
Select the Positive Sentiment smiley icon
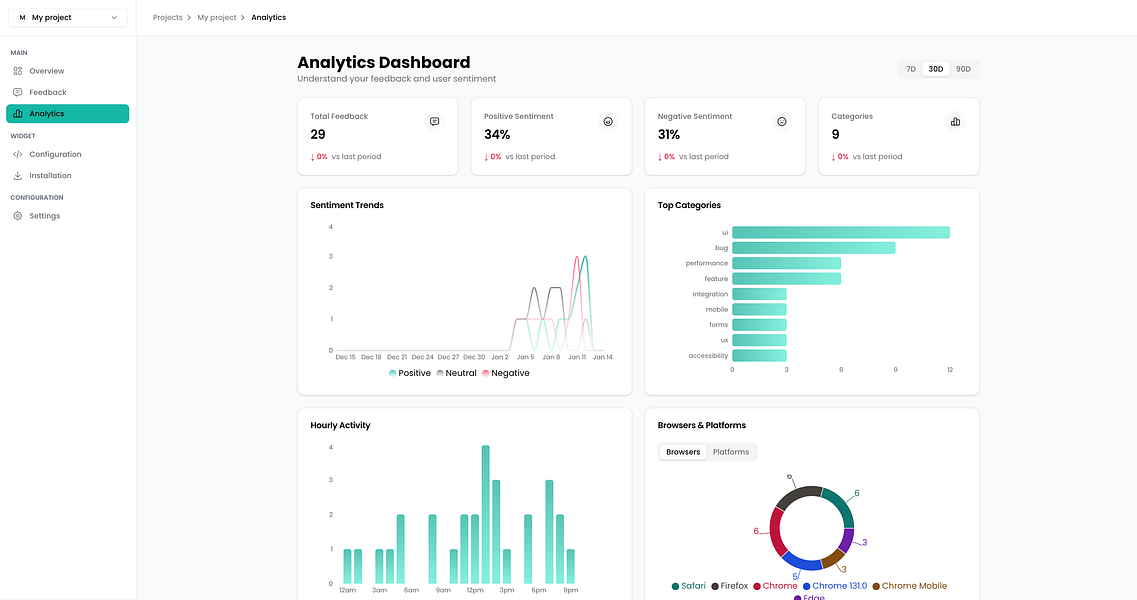tap(608, 122)
